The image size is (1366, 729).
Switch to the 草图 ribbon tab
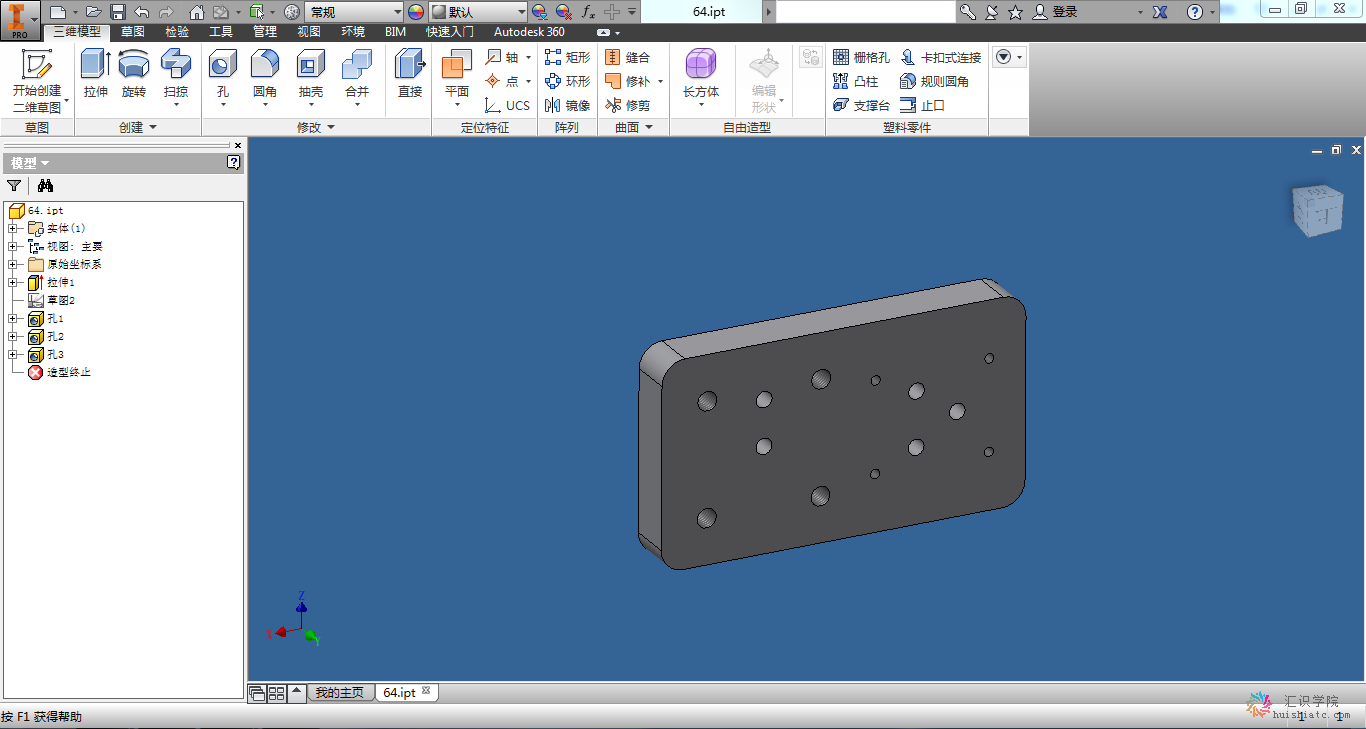(133, 31)
